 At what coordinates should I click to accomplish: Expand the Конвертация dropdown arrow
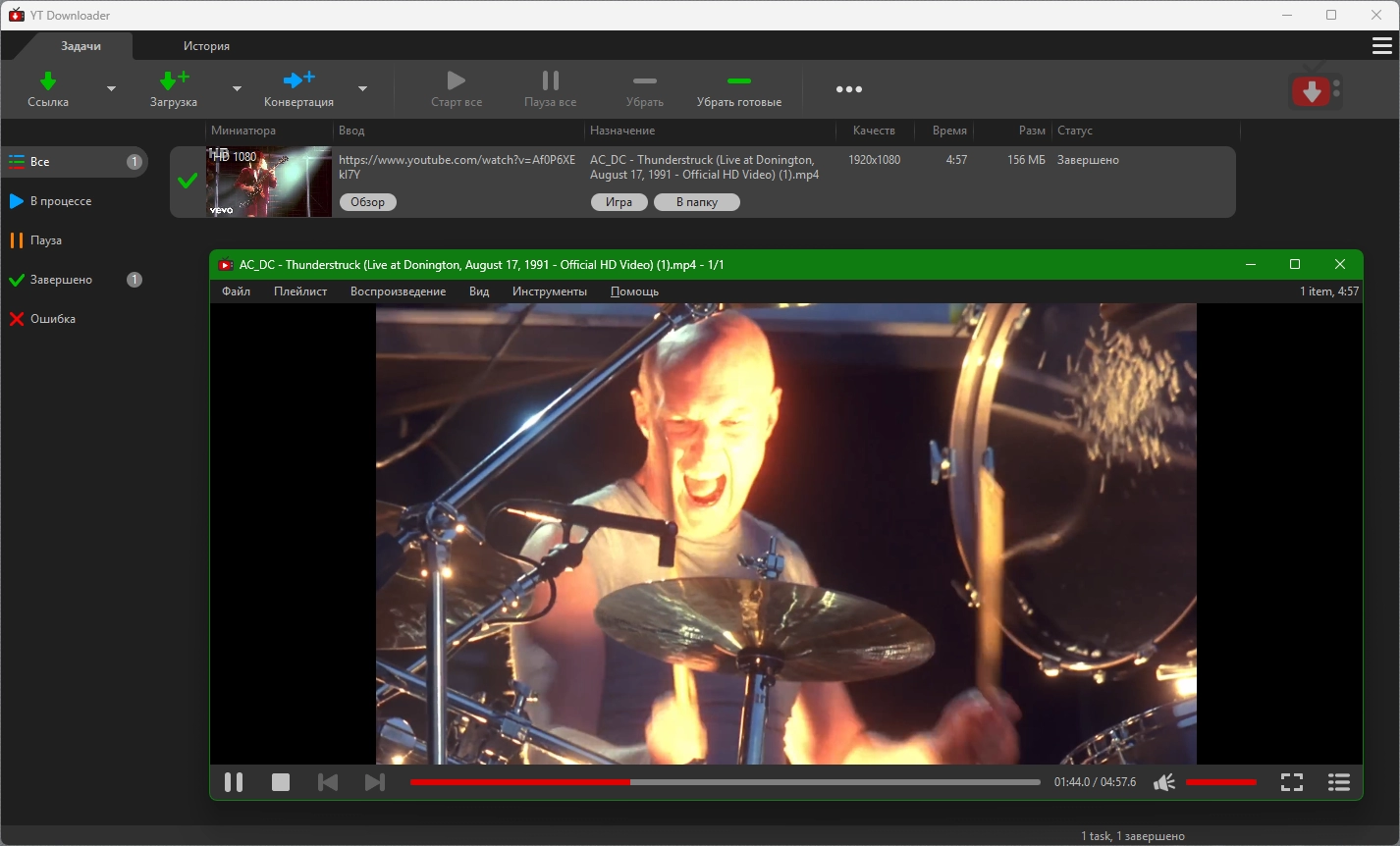point(362,89)
